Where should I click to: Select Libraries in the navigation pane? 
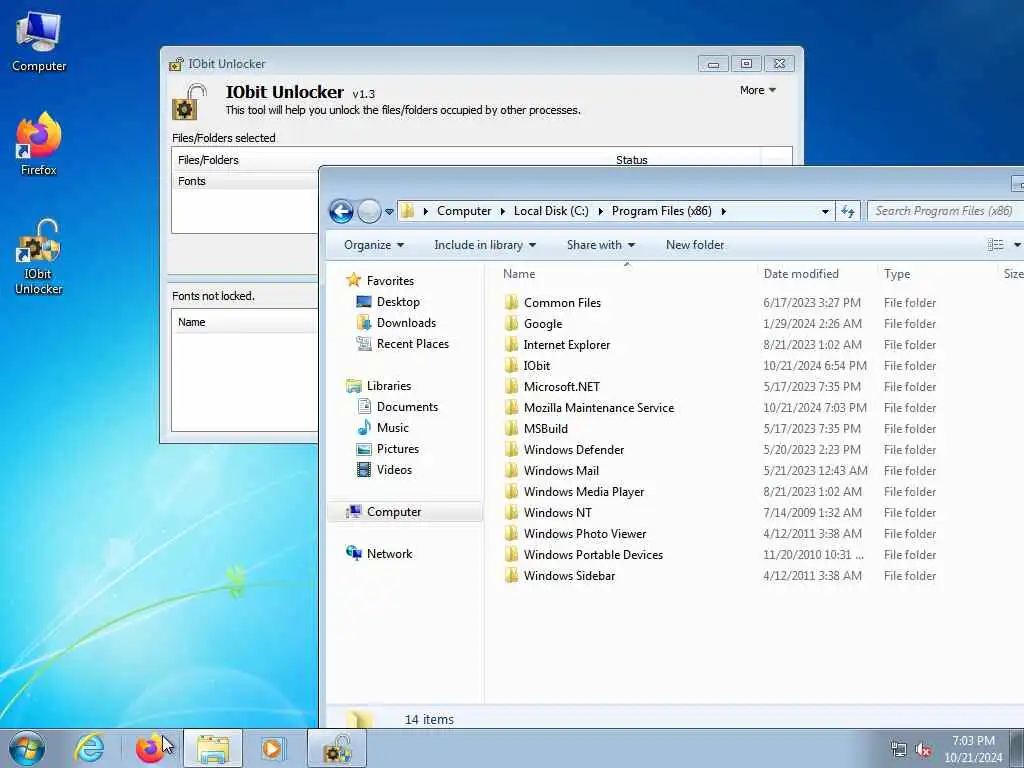(389, 386)
